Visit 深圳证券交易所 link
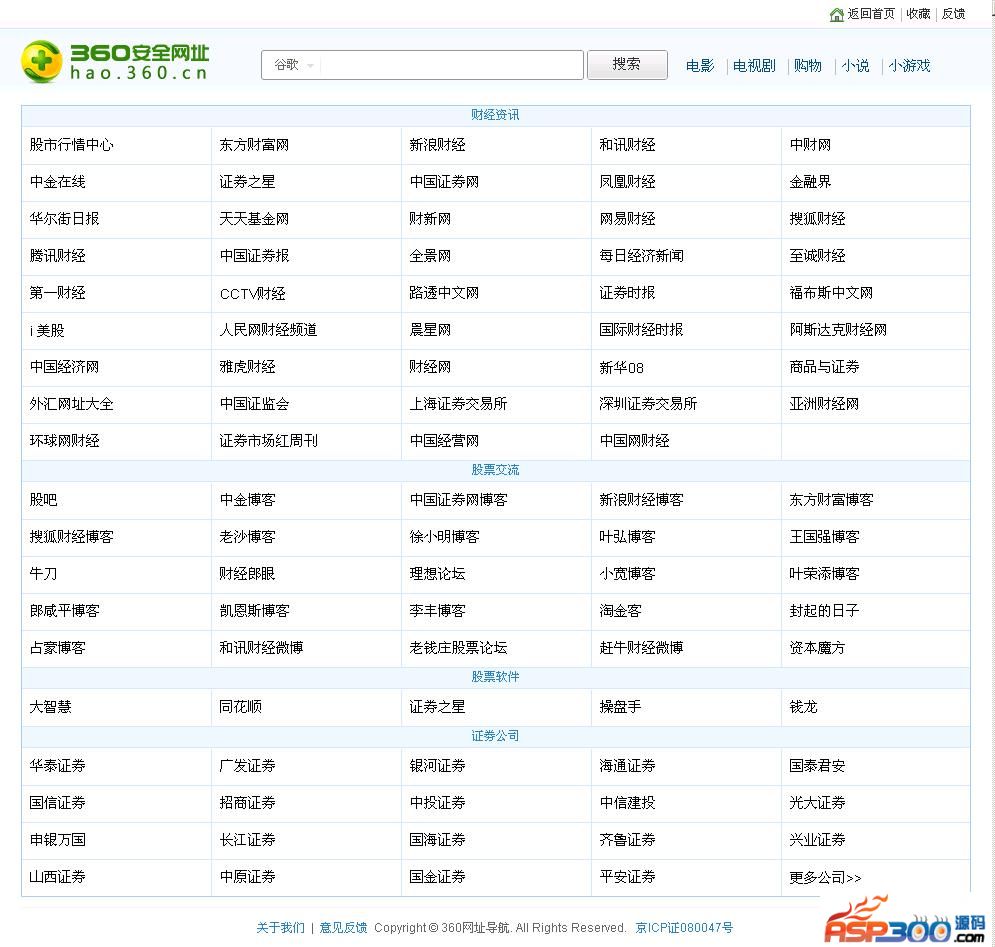The width and height of the screenshot is (995, 947). 648,404
